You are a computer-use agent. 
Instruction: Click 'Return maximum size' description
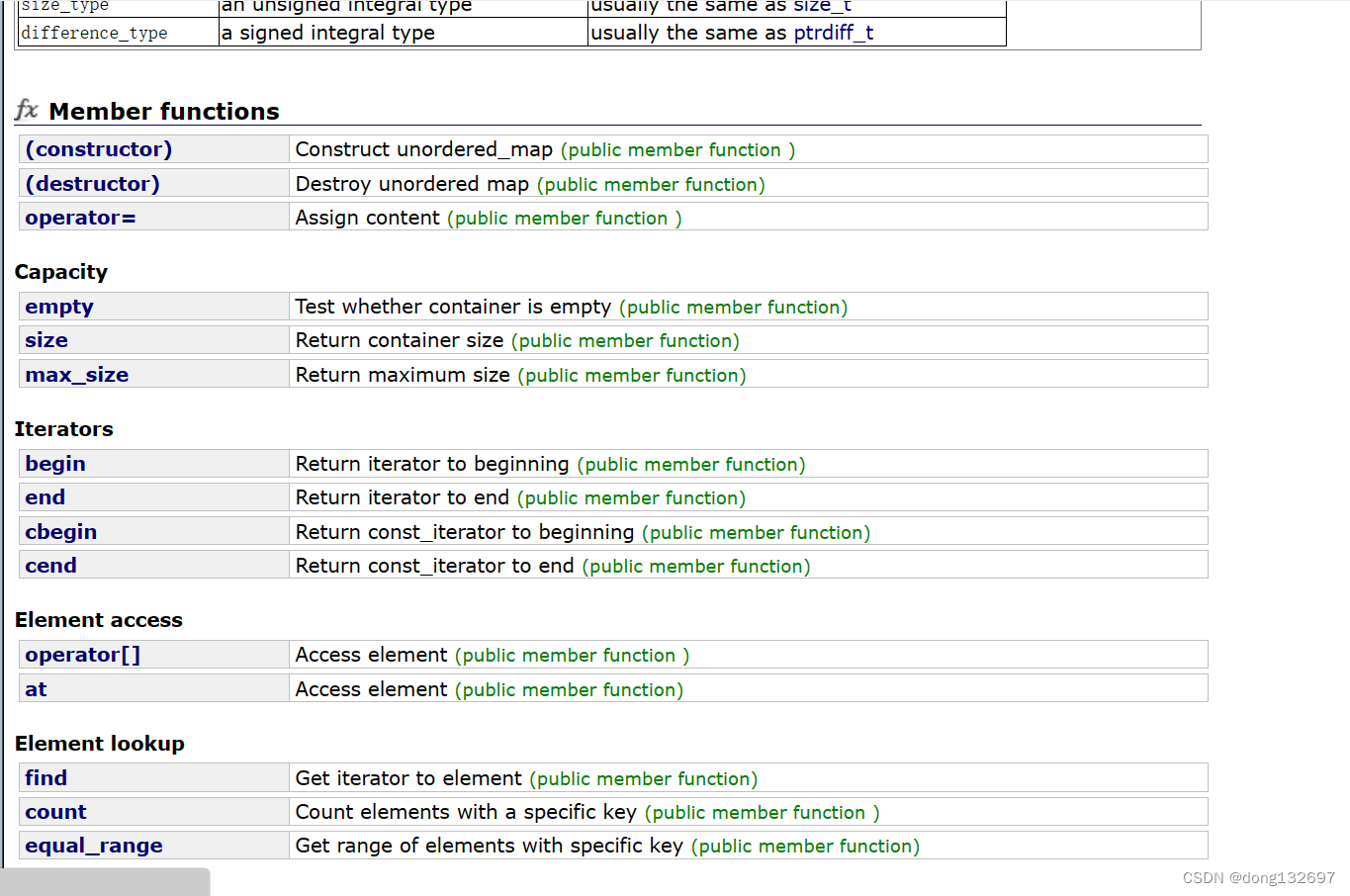pos(403,375)
